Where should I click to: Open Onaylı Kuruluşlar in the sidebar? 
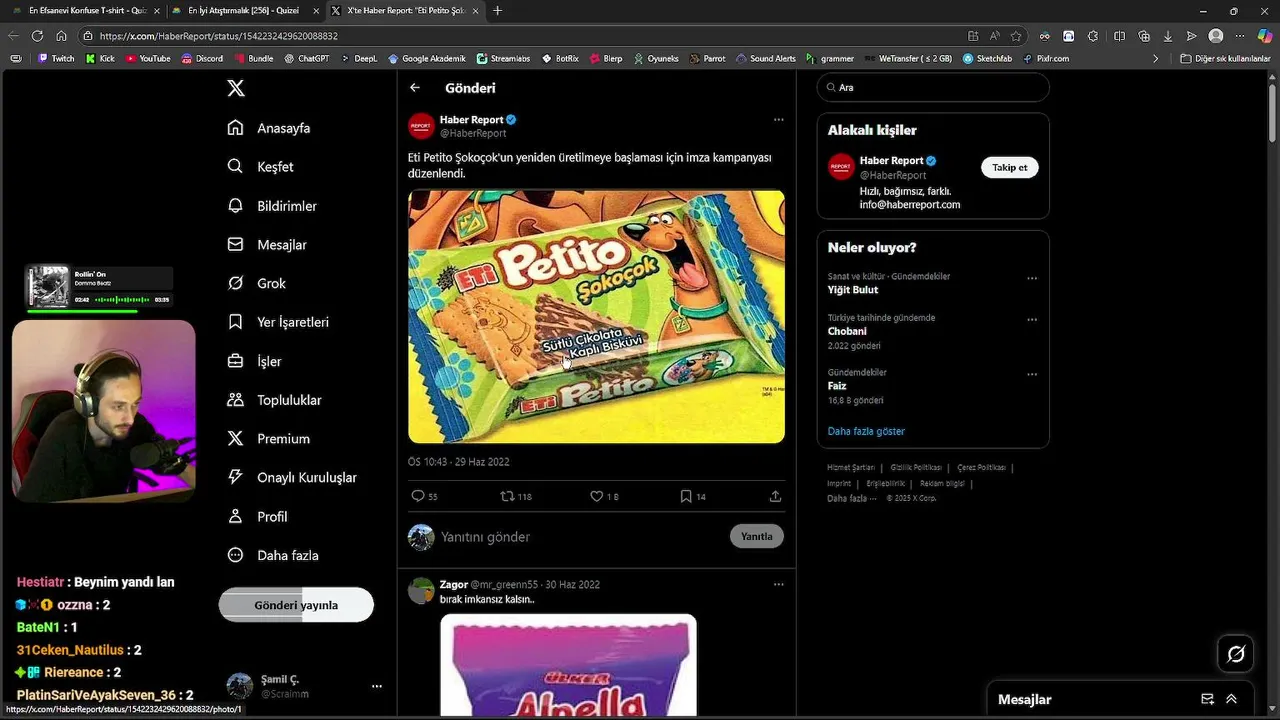point(292,478)
